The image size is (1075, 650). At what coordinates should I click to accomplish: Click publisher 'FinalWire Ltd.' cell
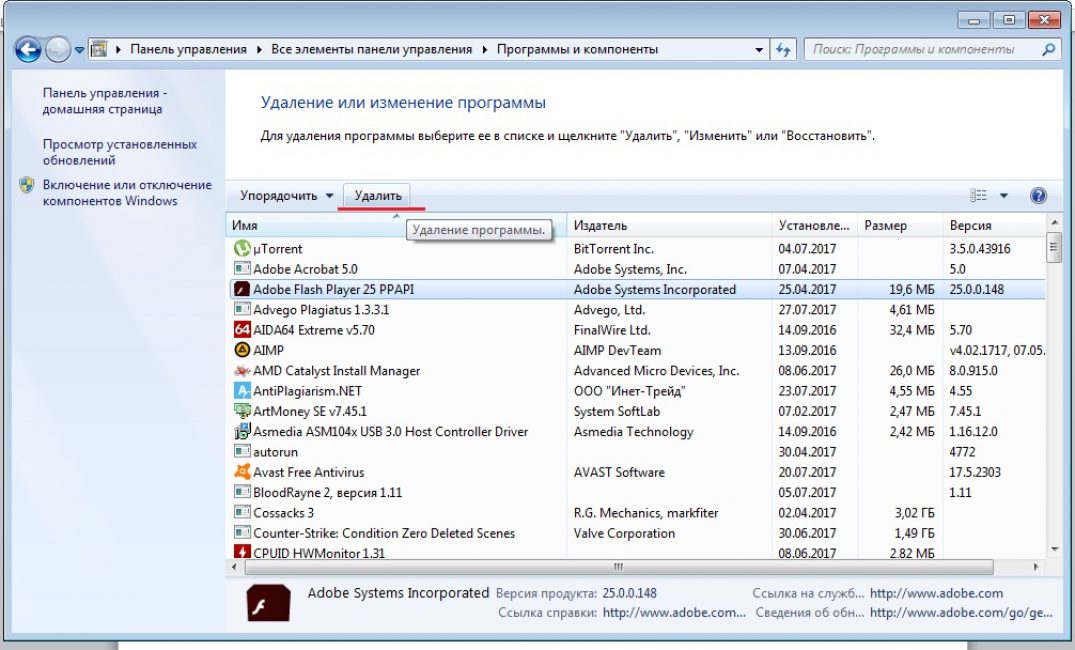click(x=612, y=330)
